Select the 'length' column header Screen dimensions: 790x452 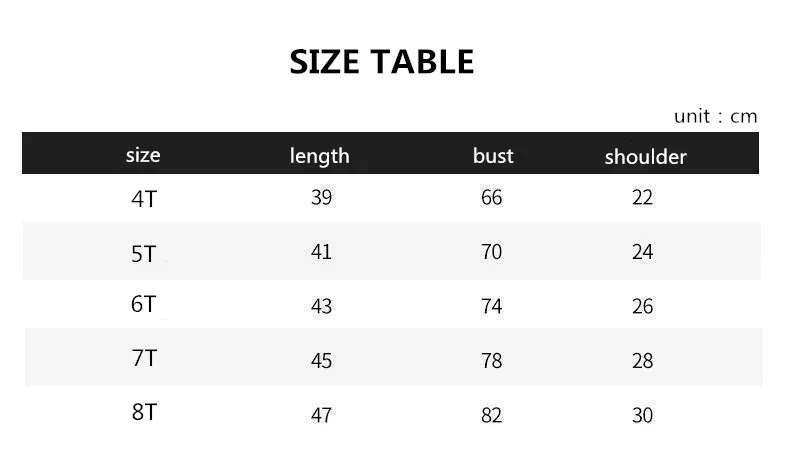[x=320, y=155]
